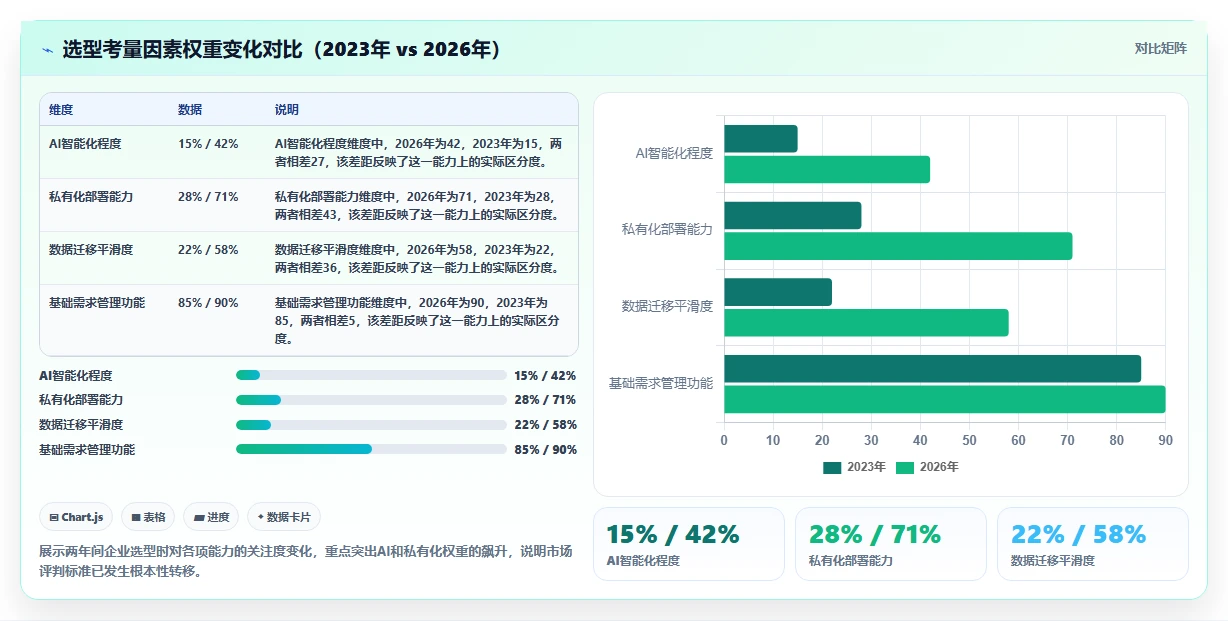Image resolution: width=1228 pixels, height=621 pixels.
Task: Click the 2026年 bar for 数据迁移平滑度
Action: (x=866, y=323)
